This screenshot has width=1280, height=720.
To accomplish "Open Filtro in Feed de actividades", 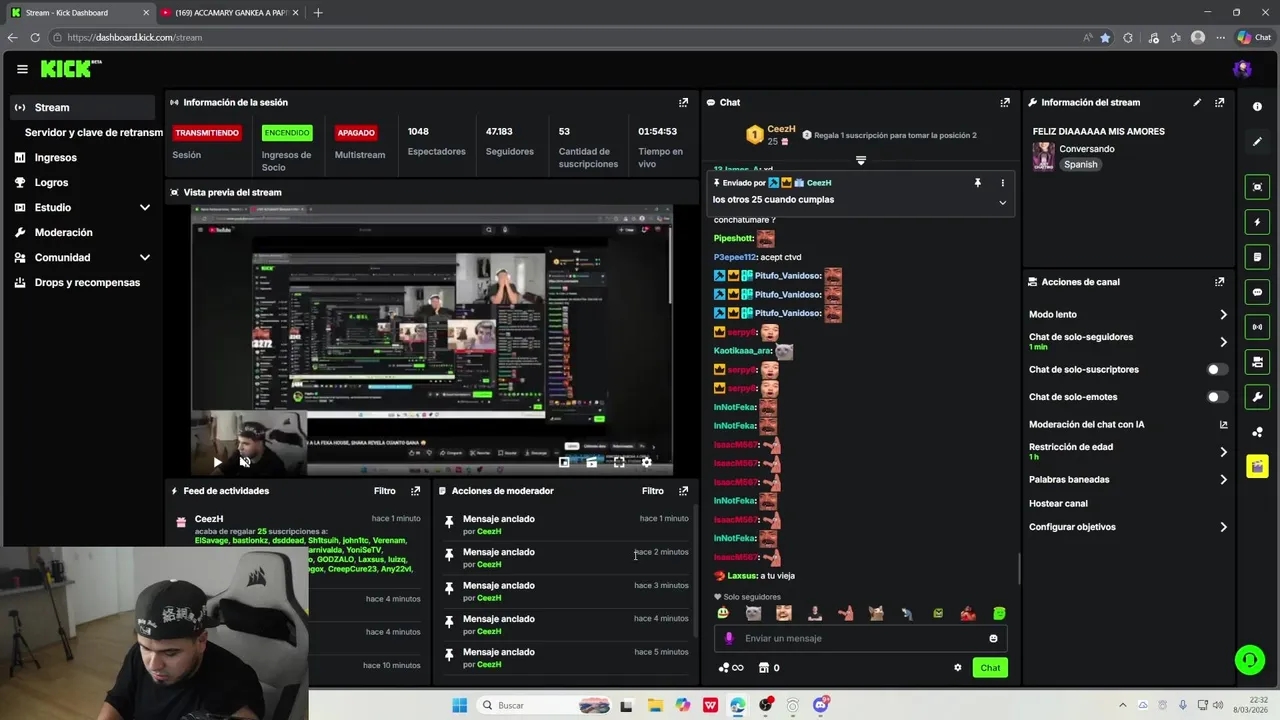I will pos(385,491).
